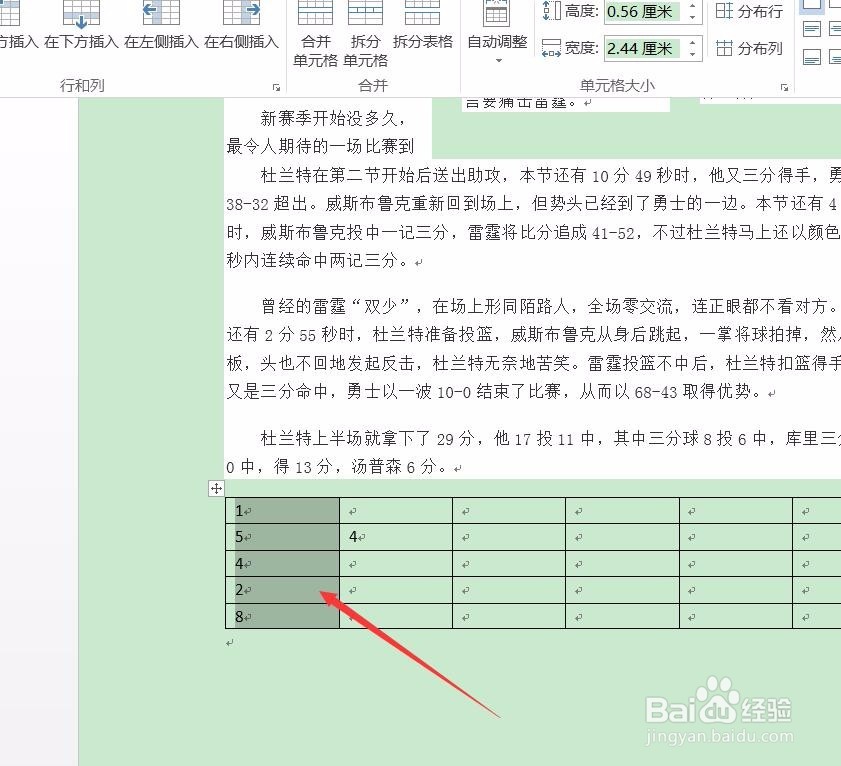Click middle-left cell alignment icon

(x=812, y=29)
